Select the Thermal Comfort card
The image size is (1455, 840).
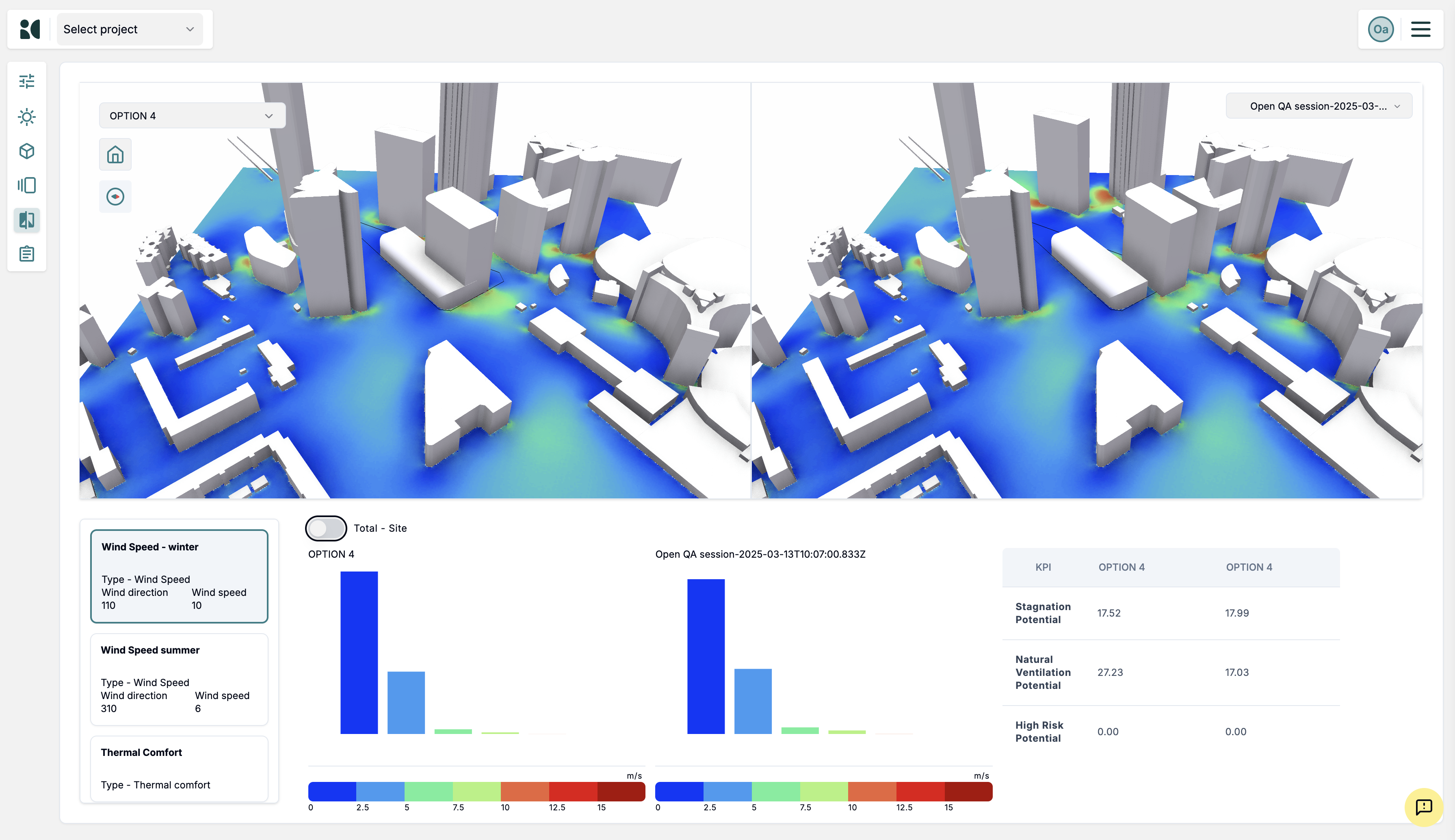point(179,768)
